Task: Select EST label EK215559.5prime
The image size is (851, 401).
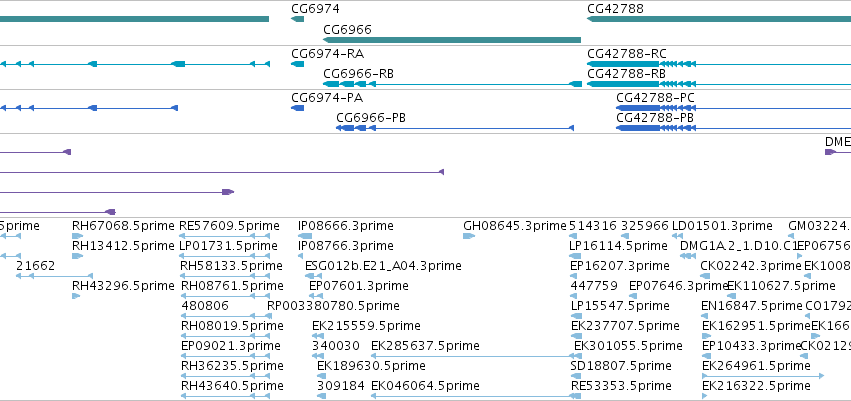Action: pyautogui.click(x=366, y=326)
